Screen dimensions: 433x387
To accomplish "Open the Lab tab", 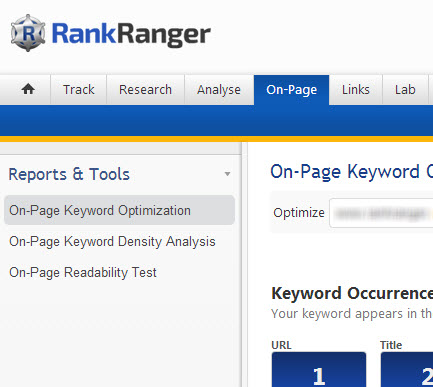I will pos(405,89).
